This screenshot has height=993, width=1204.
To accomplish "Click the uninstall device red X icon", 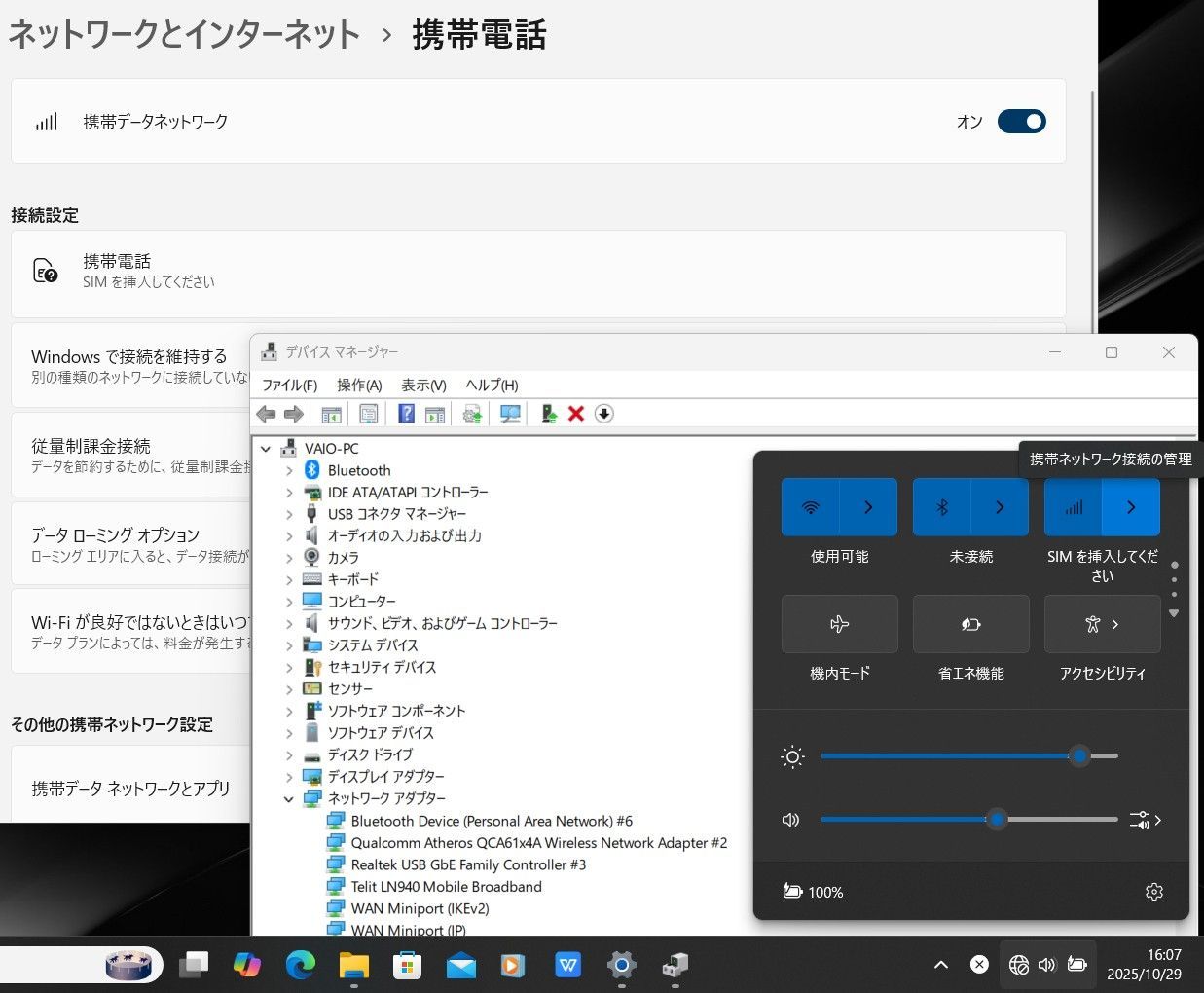I will (x=575, y=414).
